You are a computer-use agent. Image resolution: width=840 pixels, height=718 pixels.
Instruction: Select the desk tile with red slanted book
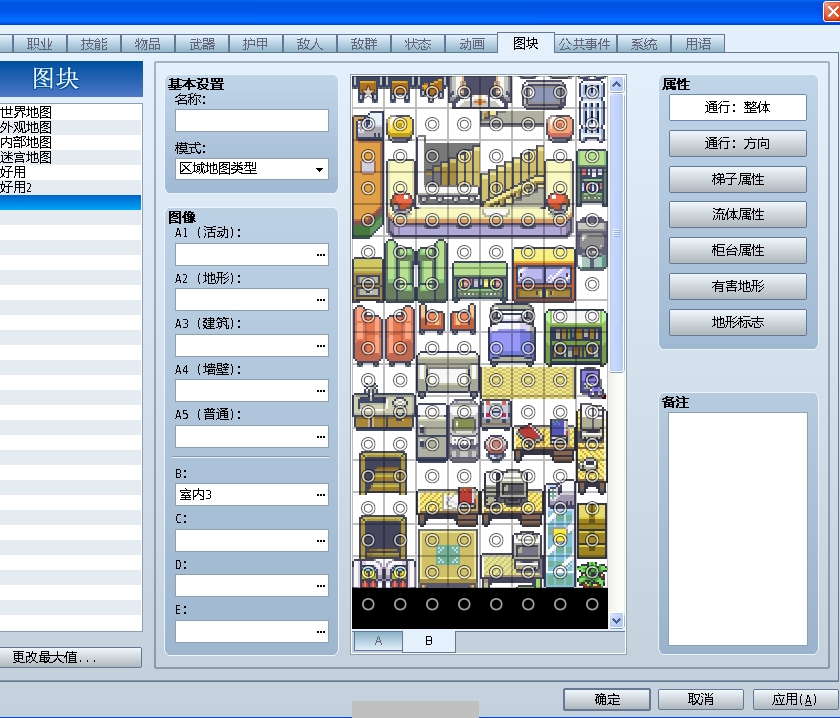point(528,444)
